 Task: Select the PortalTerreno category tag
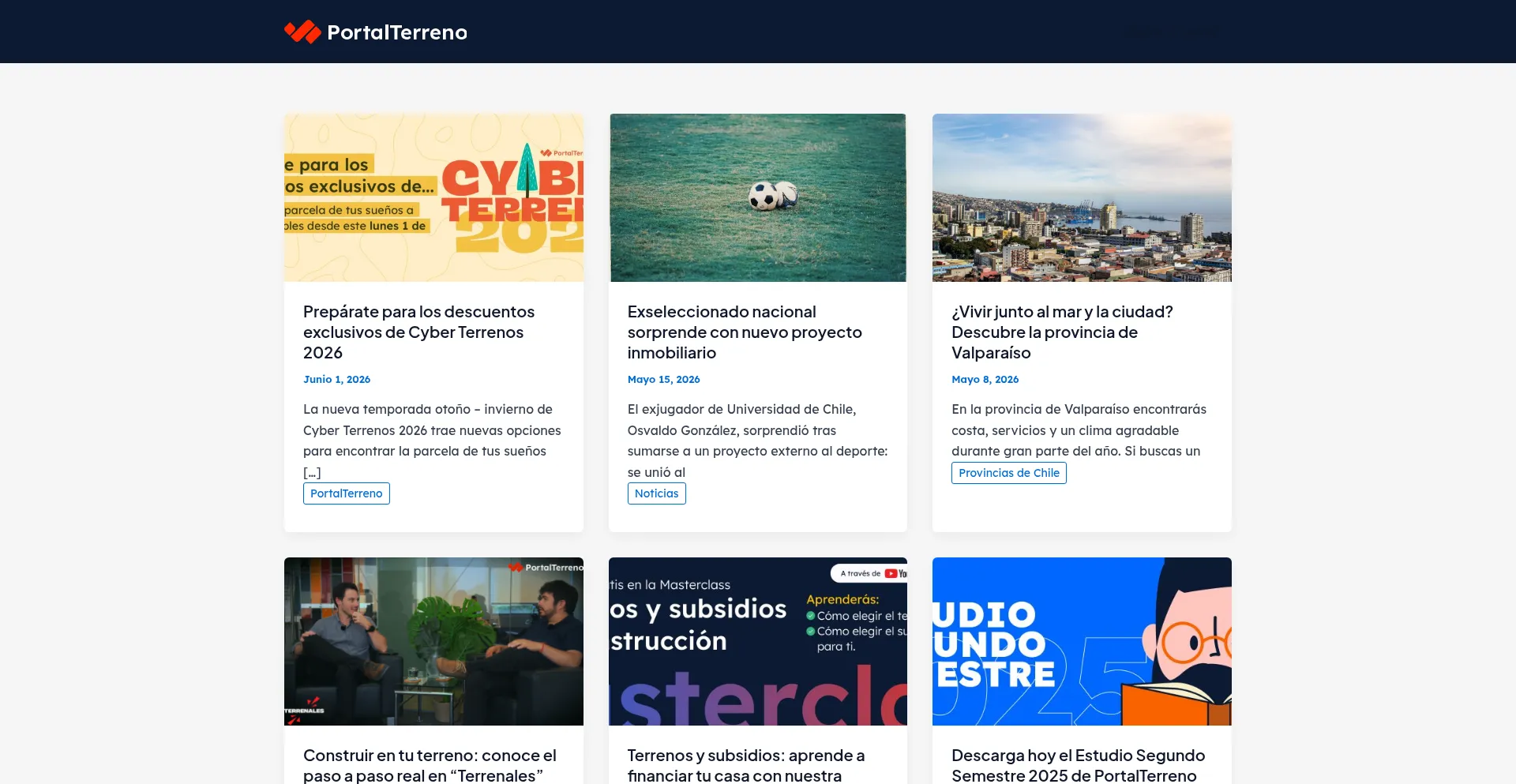tap(347, 493)
